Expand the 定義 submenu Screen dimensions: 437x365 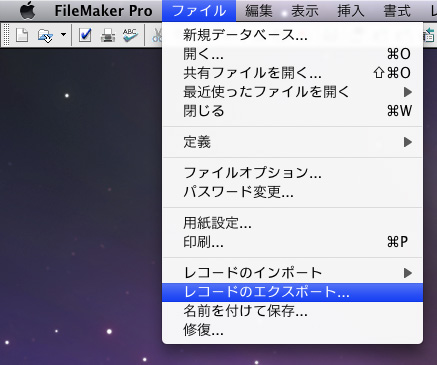tap(292, 142)
